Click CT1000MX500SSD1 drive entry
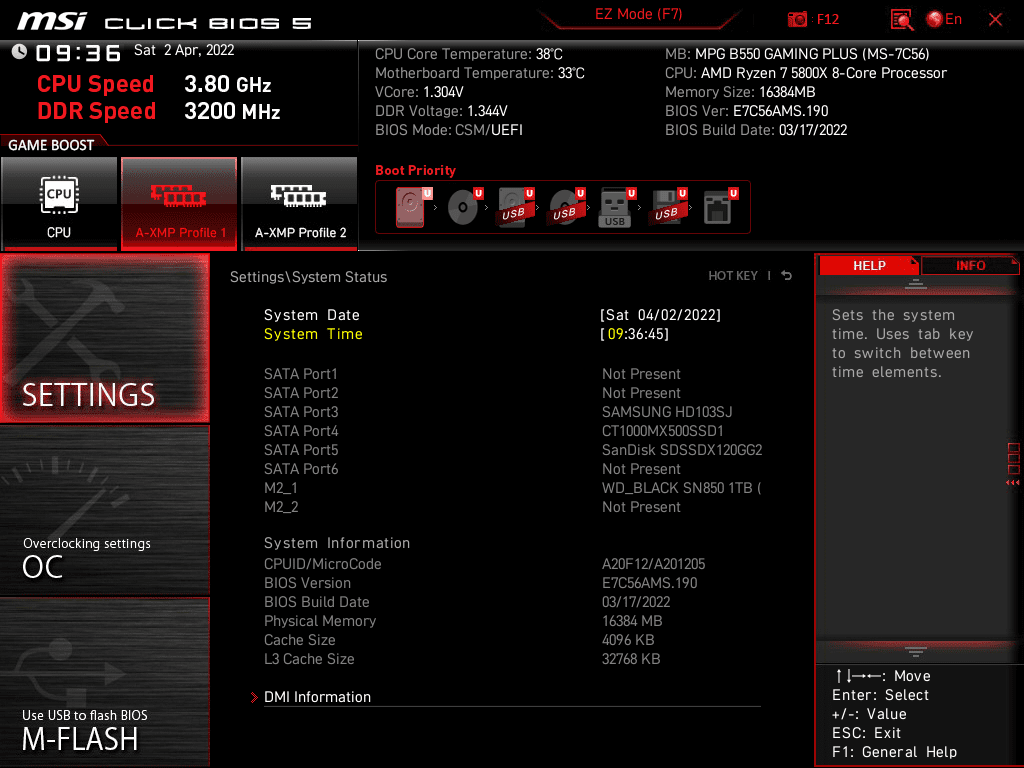This screenshot has width=1024, height=768. pyautogui.click(x=662, y=431)
